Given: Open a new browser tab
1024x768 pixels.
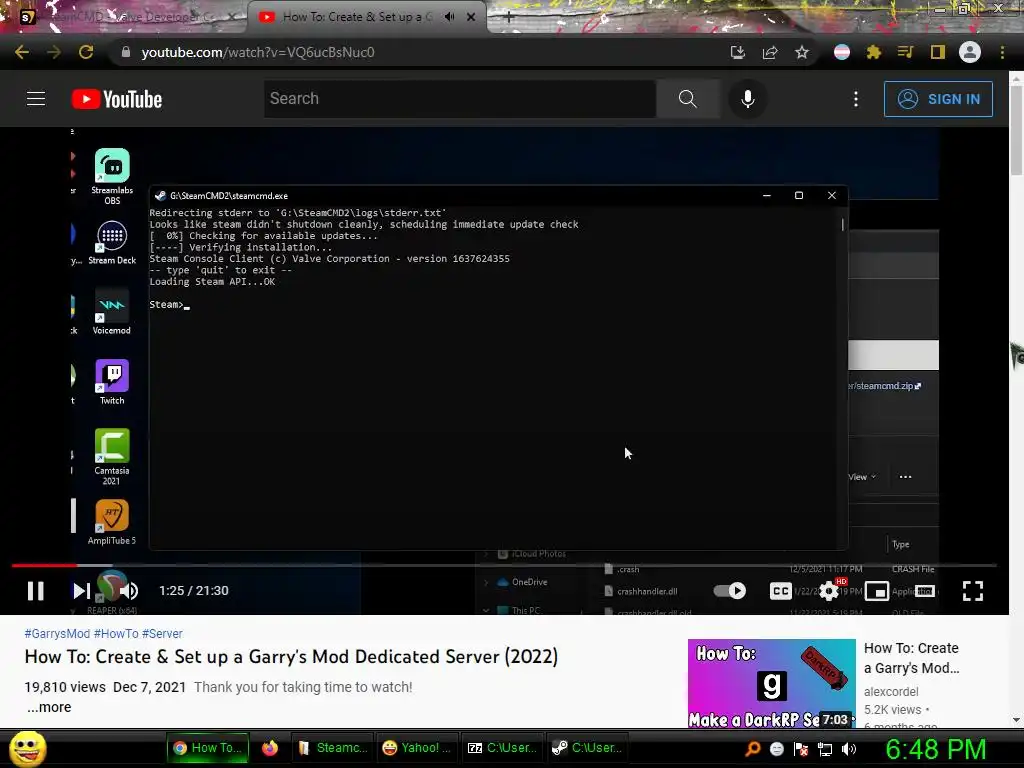Looking at the screenshot, I should click(x=508, y=18).
